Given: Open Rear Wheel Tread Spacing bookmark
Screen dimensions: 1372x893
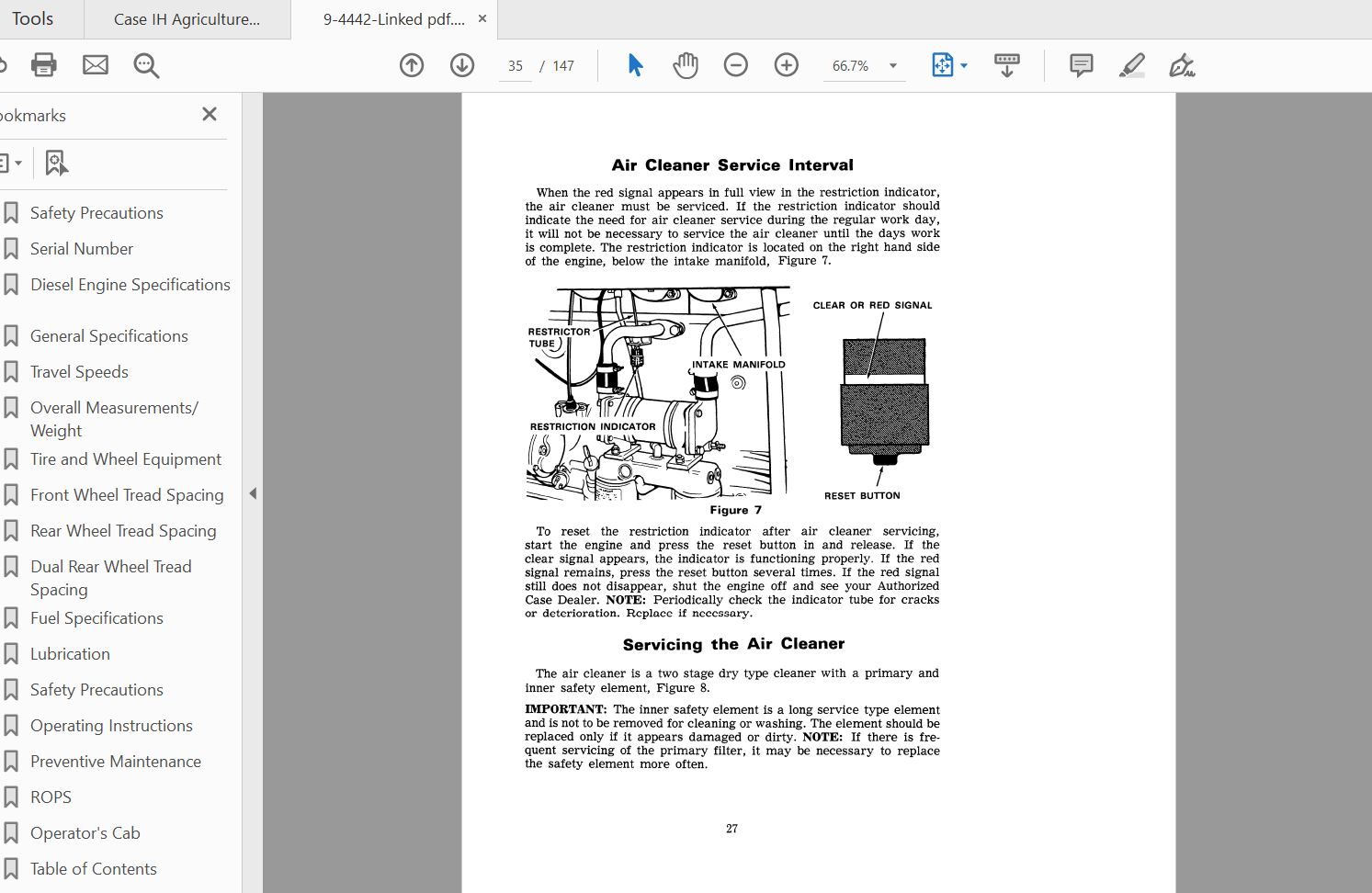Looking at the screenshot, I should (123, 531).
